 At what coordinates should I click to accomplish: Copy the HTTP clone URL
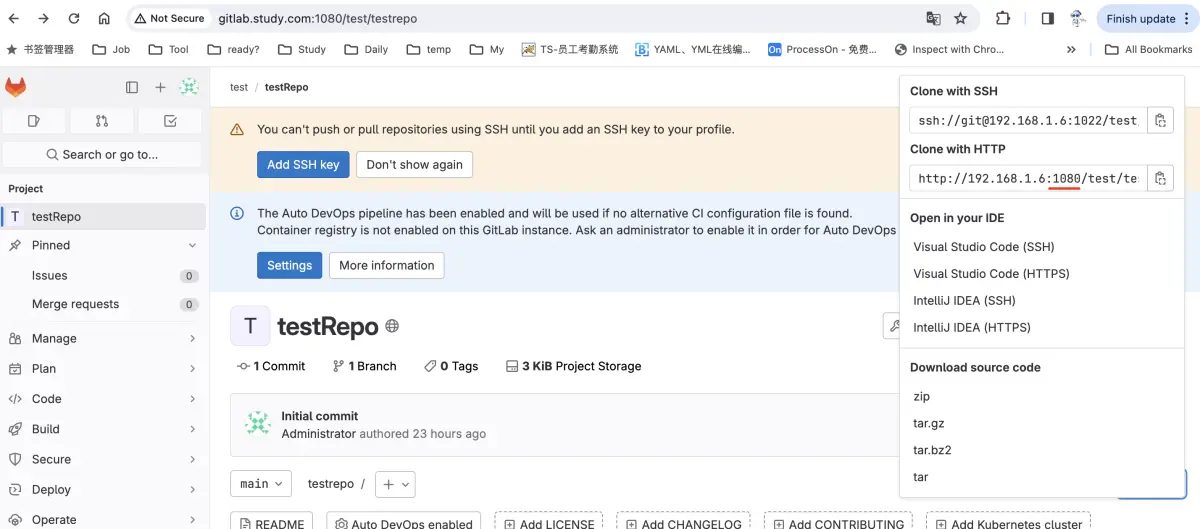pyautogui.click(x=1160, y=178)
